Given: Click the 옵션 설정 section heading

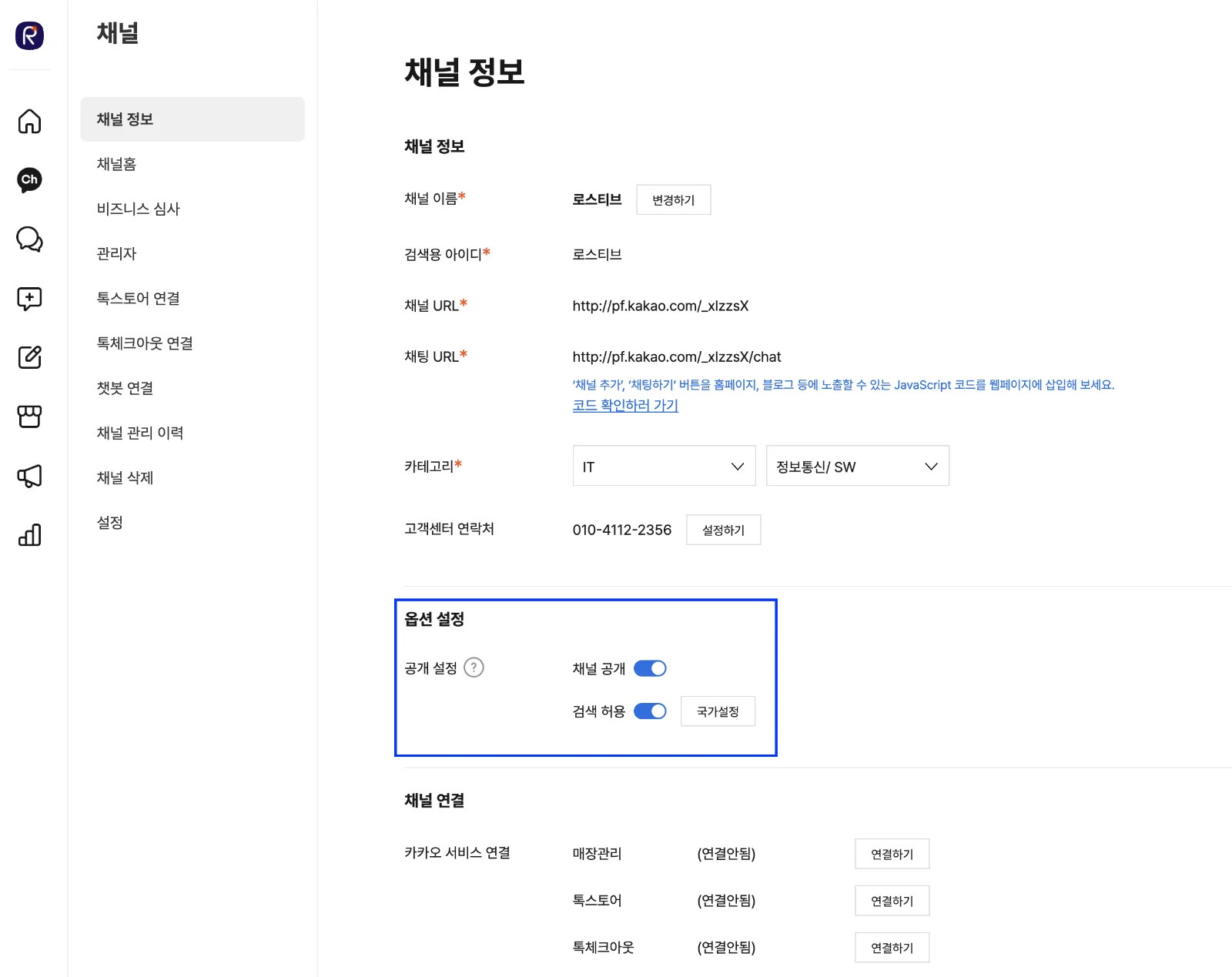Looking at the screenshot, I should click(434, 619).
